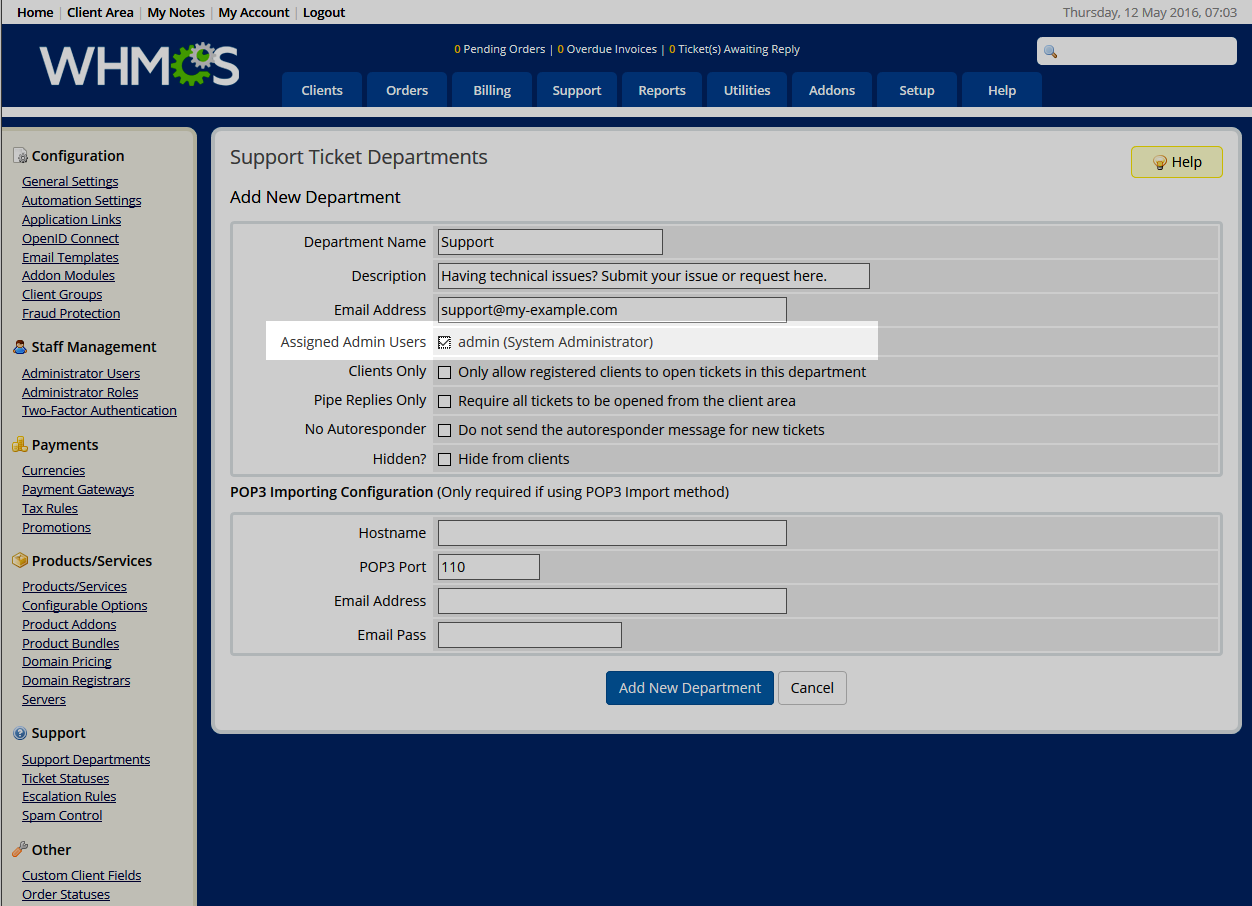This screenshot has height=906, width=1252.
Task: Click the Staff Management person icon
Action: tap(20, 347)
